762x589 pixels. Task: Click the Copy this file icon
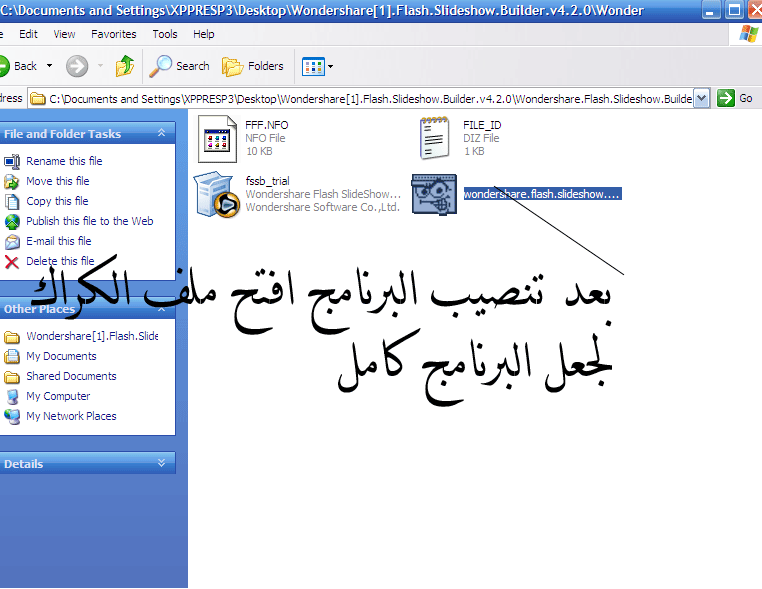(12, 201)
